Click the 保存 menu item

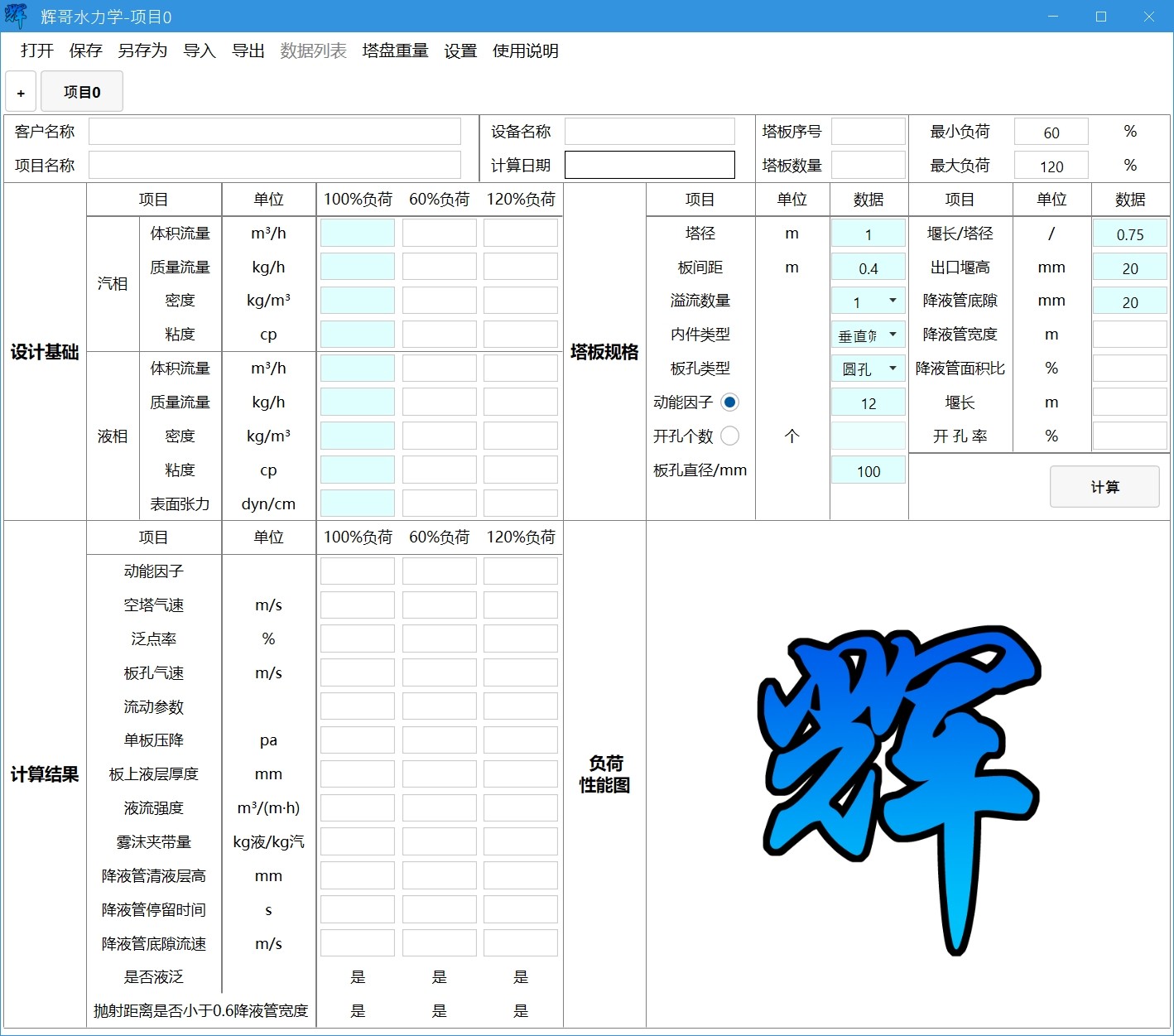click(x=85, y=51)
